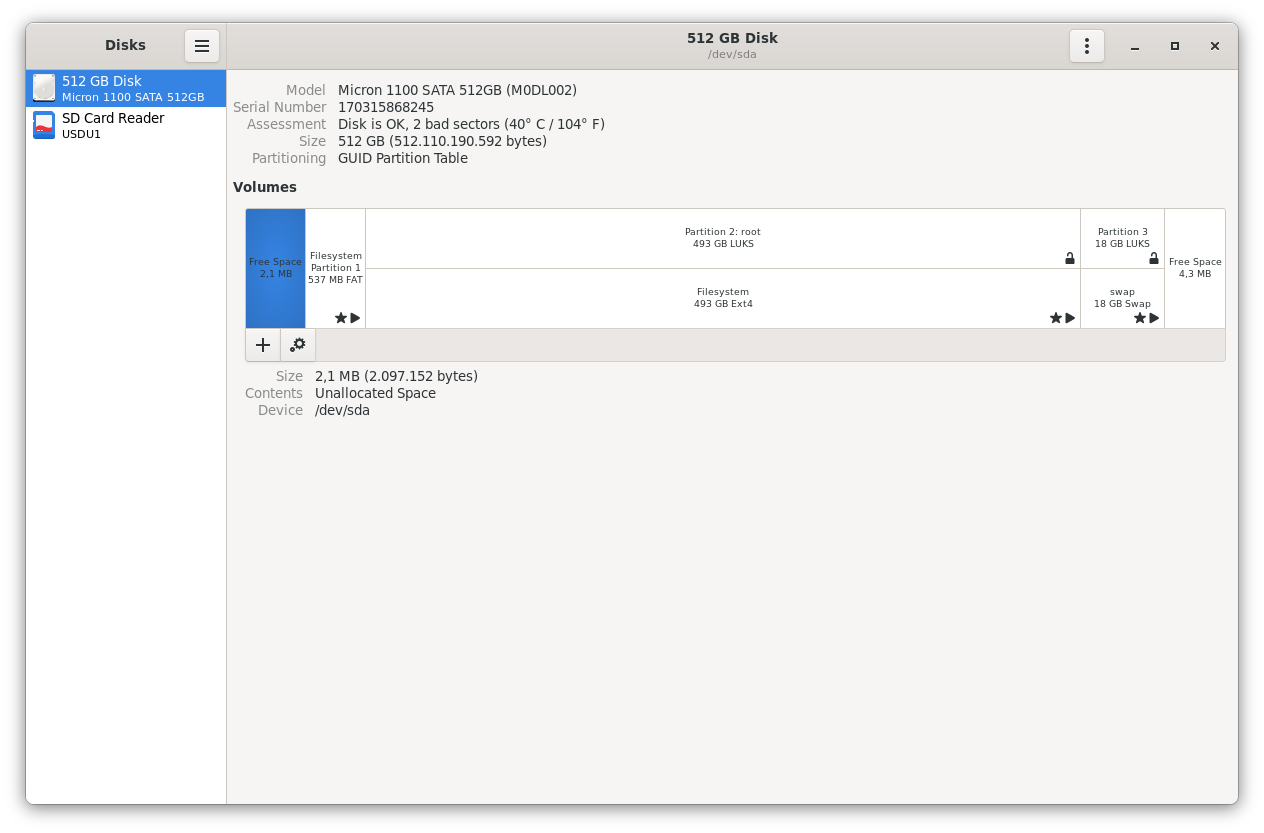The width and height of the screenshot is (1264, 833).
Task: Open the gear menu for partition options
Action: [x=297, y=344]
